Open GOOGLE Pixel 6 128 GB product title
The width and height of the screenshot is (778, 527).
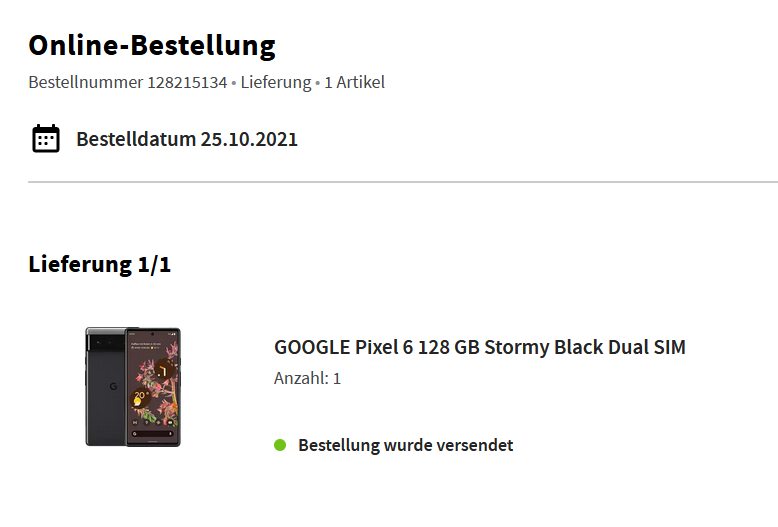[480, 347]
